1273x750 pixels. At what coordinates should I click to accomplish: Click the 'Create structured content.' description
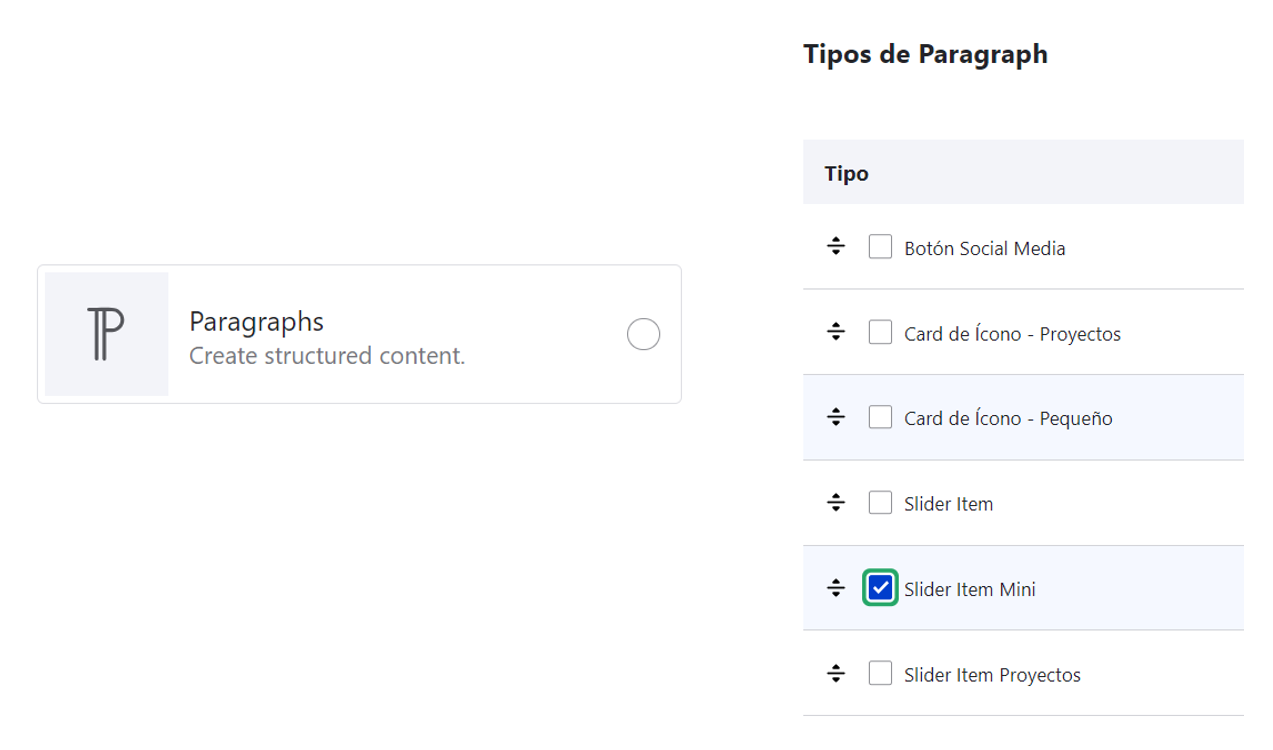click(327, 356)
